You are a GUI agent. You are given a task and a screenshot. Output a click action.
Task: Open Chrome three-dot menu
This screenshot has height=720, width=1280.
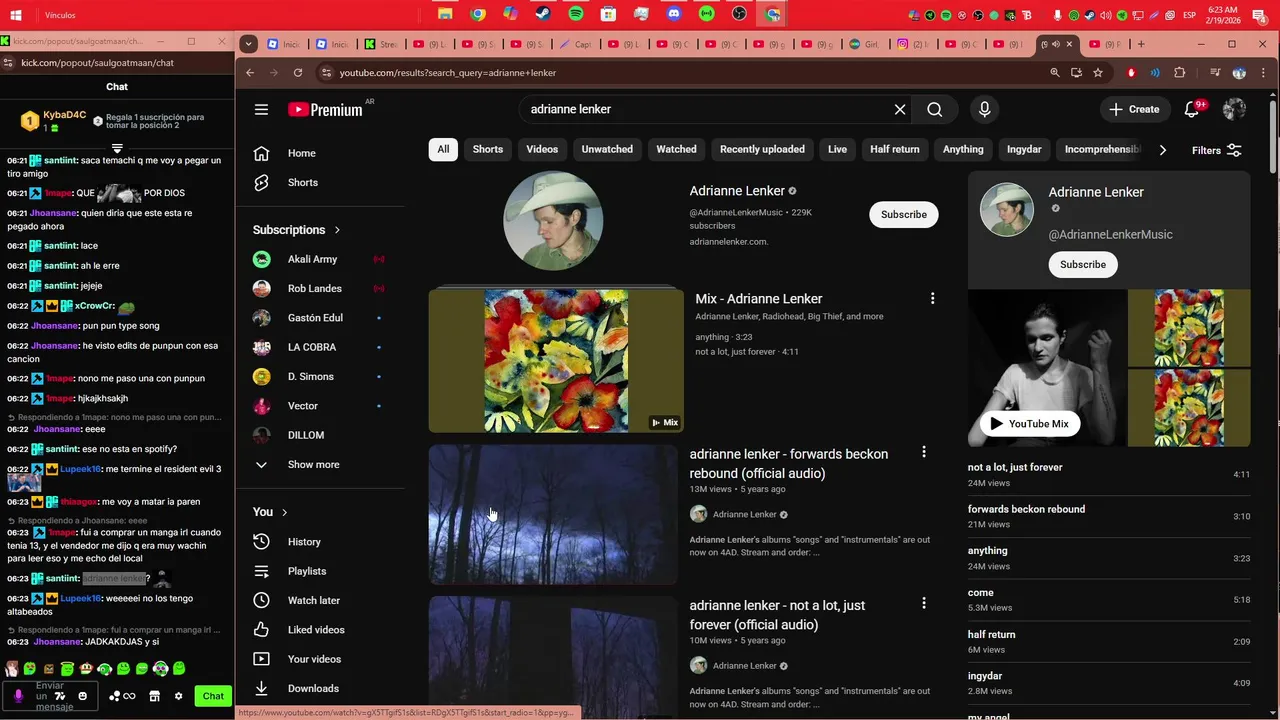1264,72
